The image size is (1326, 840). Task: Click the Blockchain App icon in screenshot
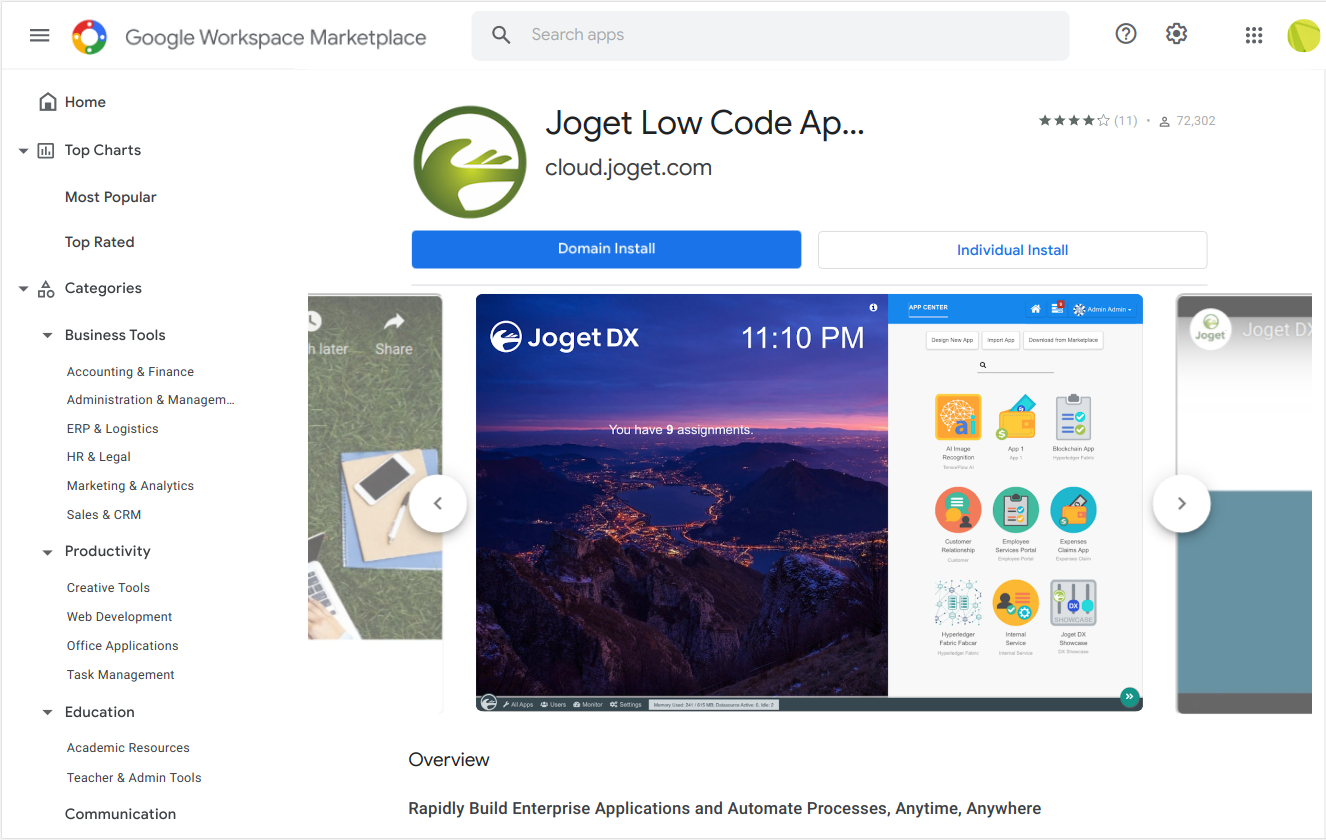pyautogui.click(x=1073, y=417)
